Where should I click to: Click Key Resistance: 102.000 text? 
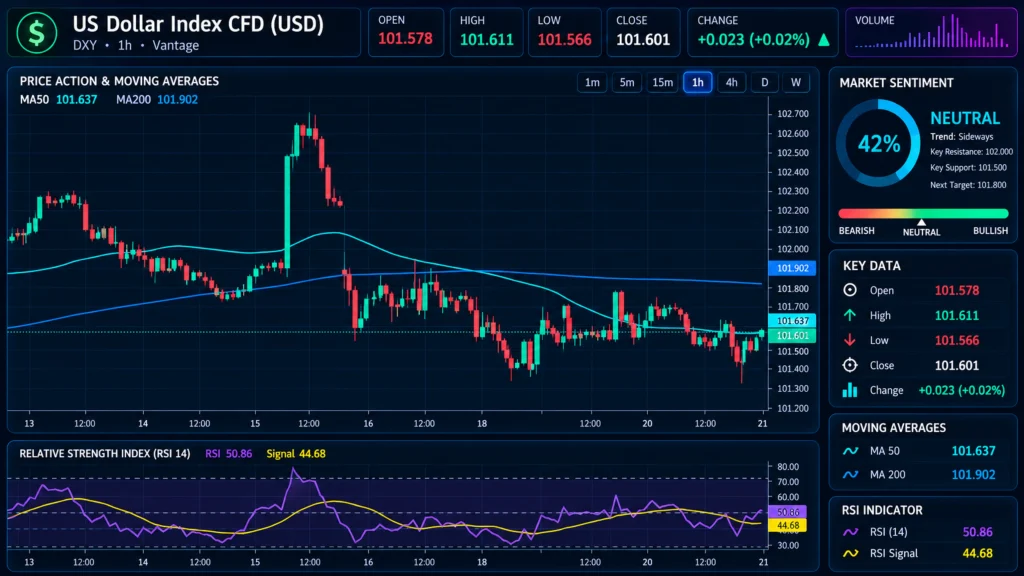(x=971, y=152)
